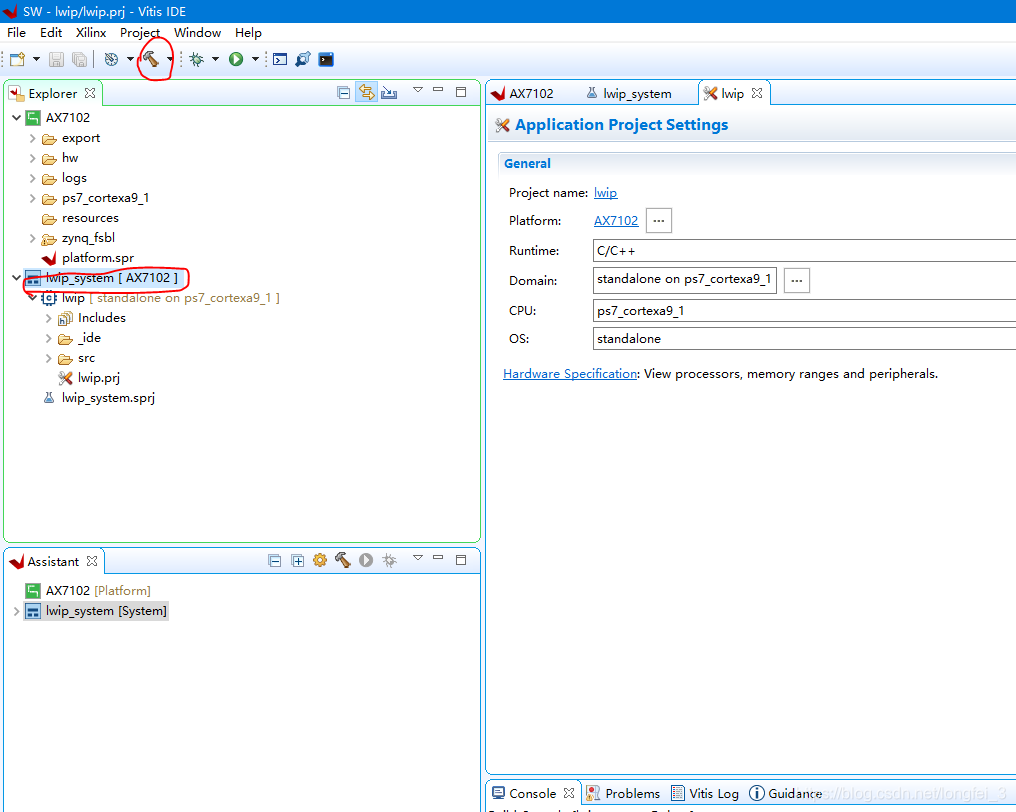Open the XSCT Console toolbar icon
The width and height of the screenshot is (1016, 812).
[280, 60]
